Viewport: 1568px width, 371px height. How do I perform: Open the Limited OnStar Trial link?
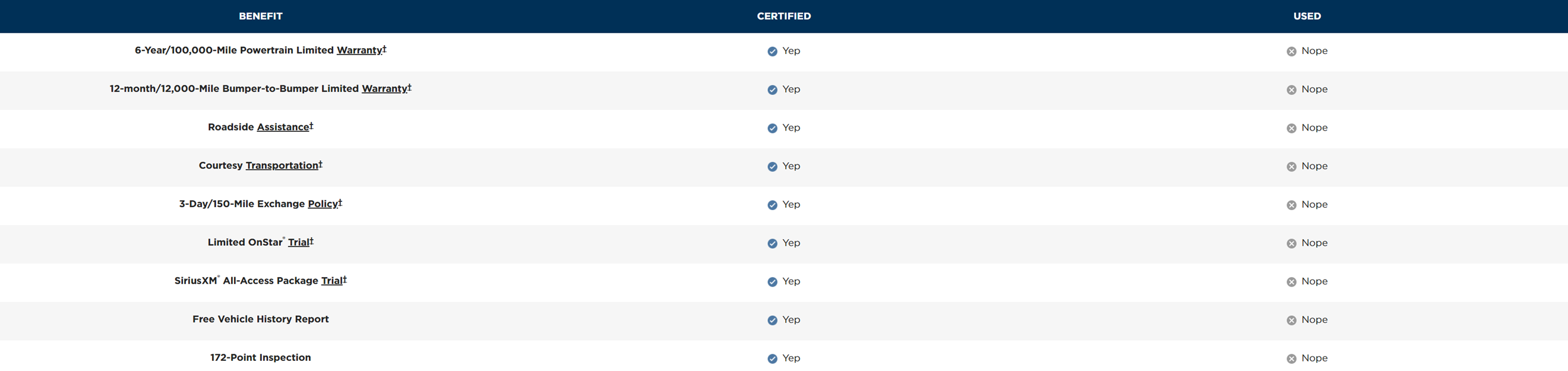coord(298,242)
